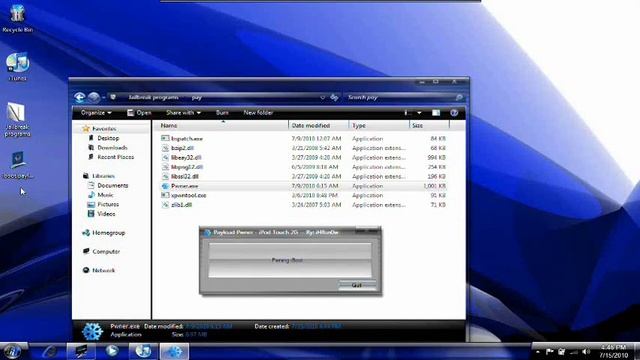Click the Burn toolbar button
Viewport: 640px width, 360px height.
click(222, 113)
